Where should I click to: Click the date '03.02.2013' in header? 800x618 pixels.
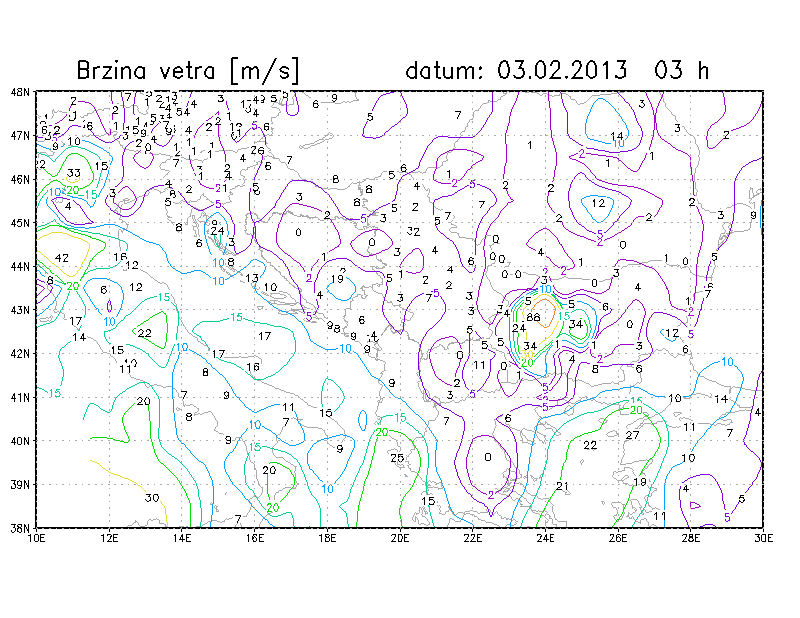point(562,70)
